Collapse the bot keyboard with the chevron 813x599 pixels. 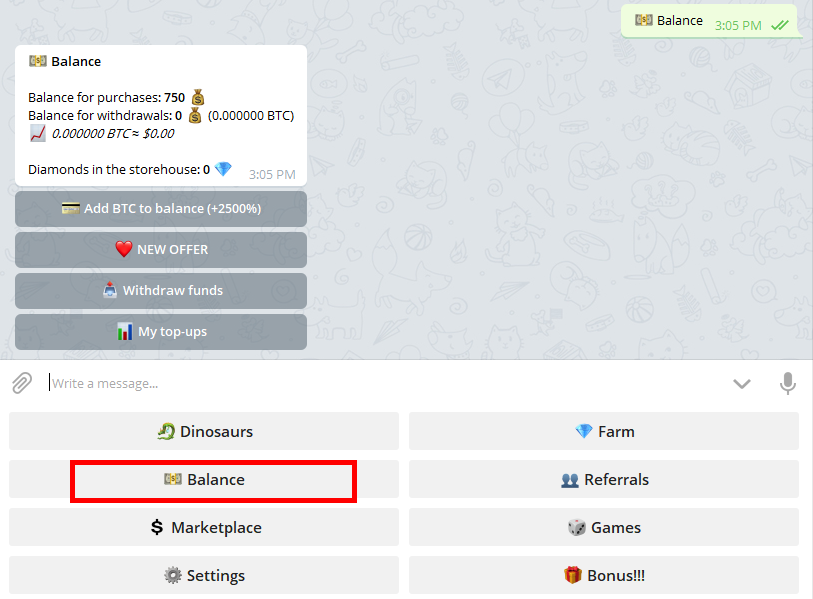(741, 383)
